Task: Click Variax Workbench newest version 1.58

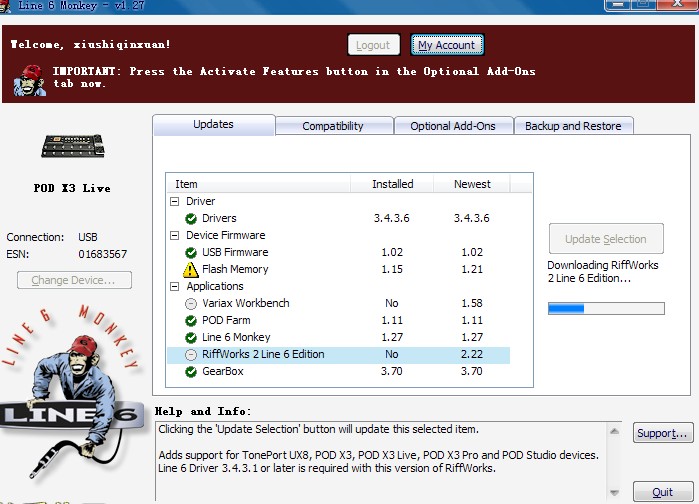Action: [472, 303]
